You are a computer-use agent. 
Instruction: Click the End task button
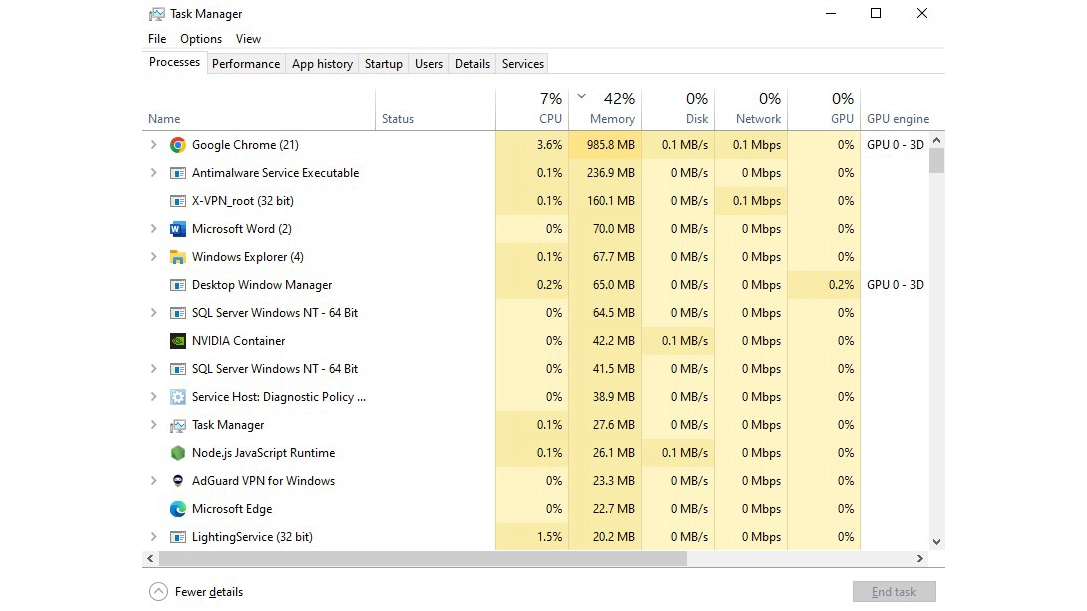(894, 592)
